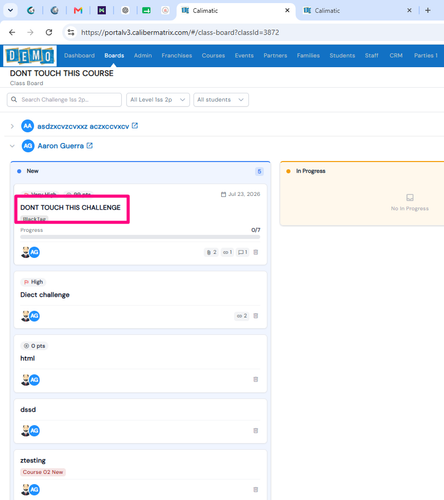This screenshot has width=444, height=500.
Task: Select the Boards menu item
Action: tap(114, 55)
